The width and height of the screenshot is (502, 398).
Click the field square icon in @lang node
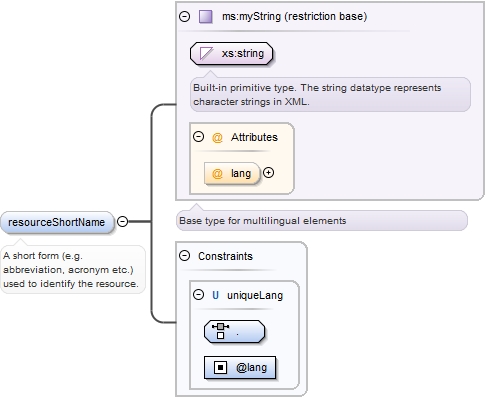pyautogui.click(x=220, y=367)
